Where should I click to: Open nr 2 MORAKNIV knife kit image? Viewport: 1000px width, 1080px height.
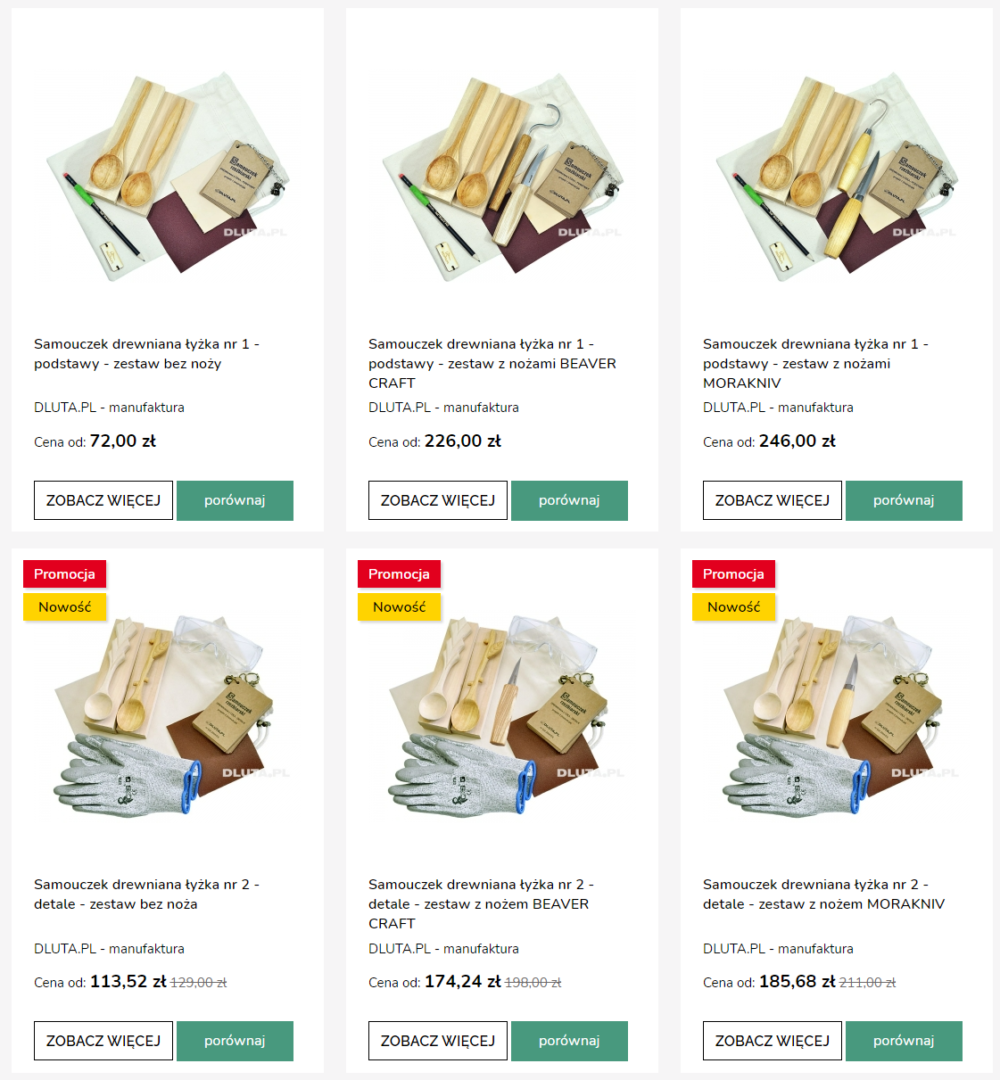[836, 716]
